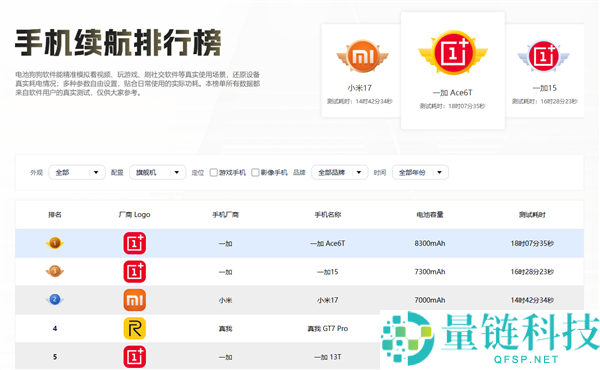
Task: Click 一加 Ace6T name in the table
Action: [x=328, y=243]
